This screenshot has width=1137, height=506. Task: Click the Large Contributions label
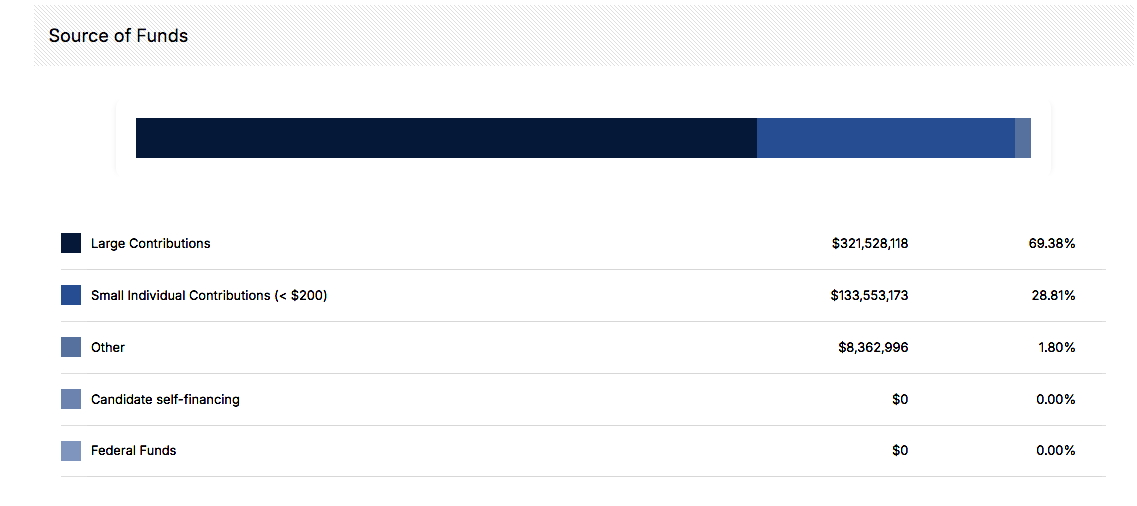point(151,244)
